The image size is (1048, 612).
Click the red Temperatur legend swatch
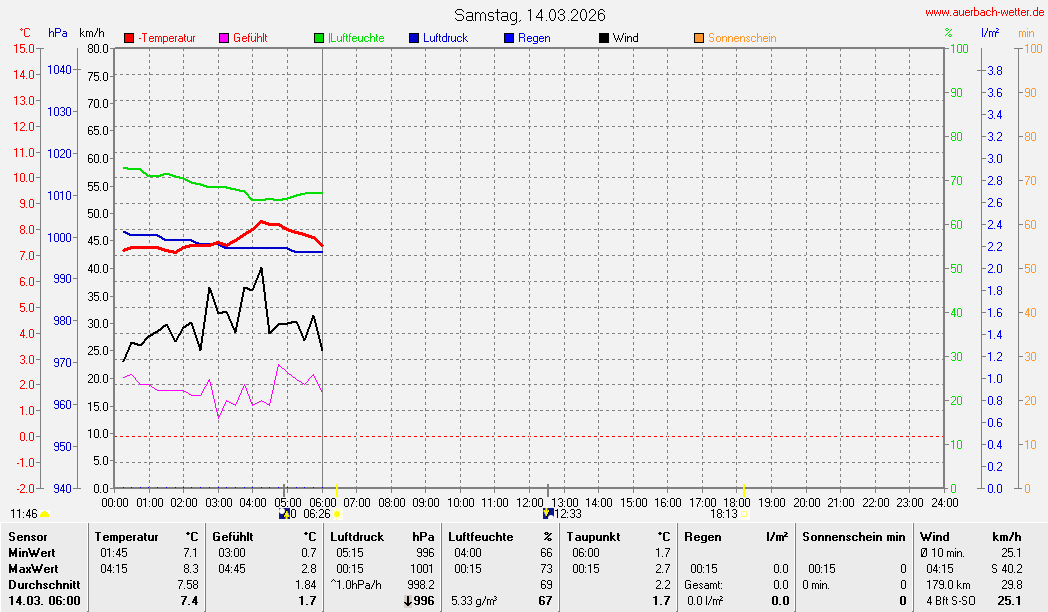[129, 38]
